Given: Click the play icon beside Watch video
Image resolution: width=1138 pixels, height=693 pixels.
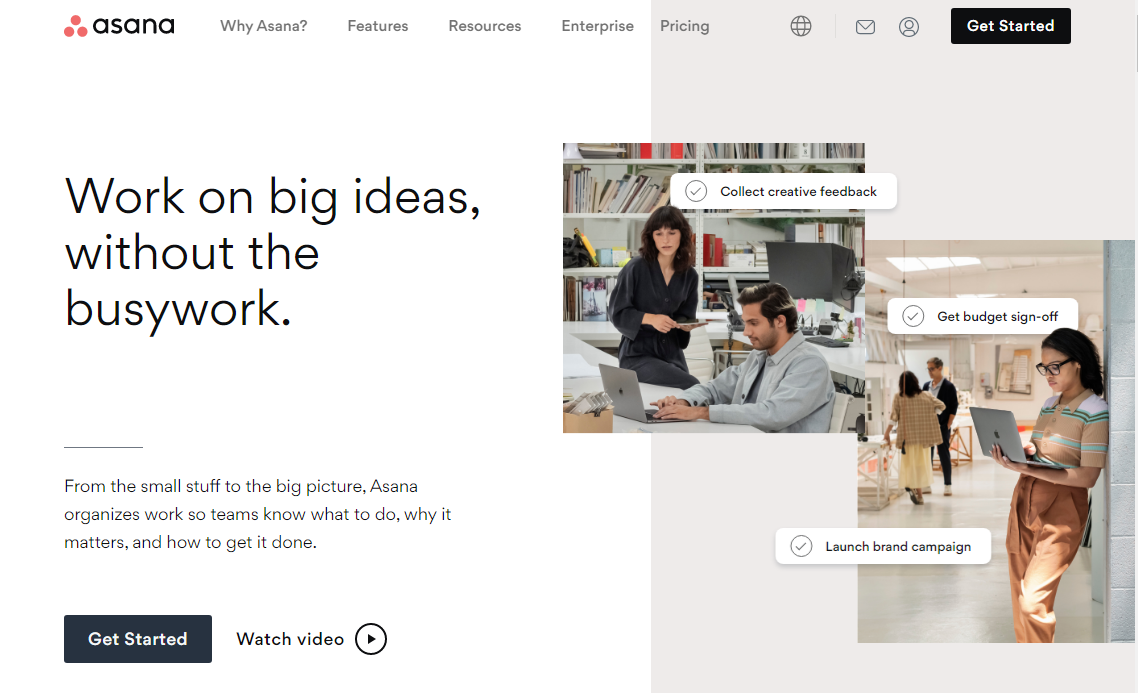Looking at the screenshot, I should (371, 639).
